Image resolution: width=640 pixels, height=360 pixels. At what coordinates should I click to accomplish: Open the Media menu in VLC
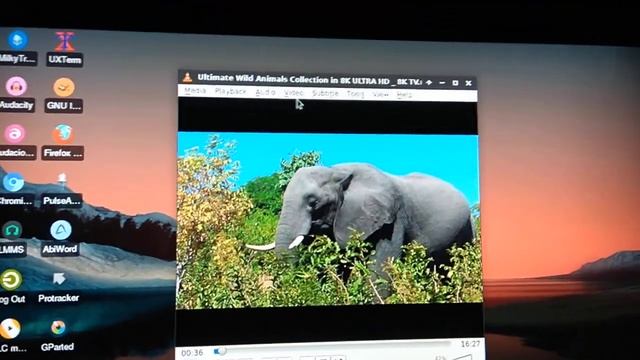tap(195, 91)
